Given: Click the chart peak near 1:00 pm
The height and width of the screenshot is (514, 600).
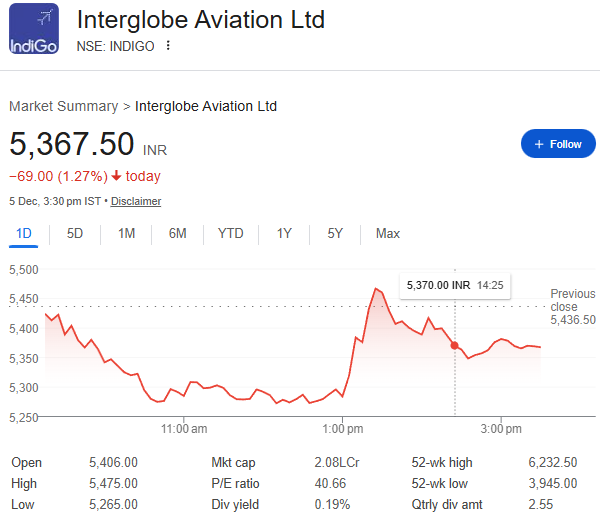Looking at the screenshot, I should pyautogui.click(x=376, y=289).
